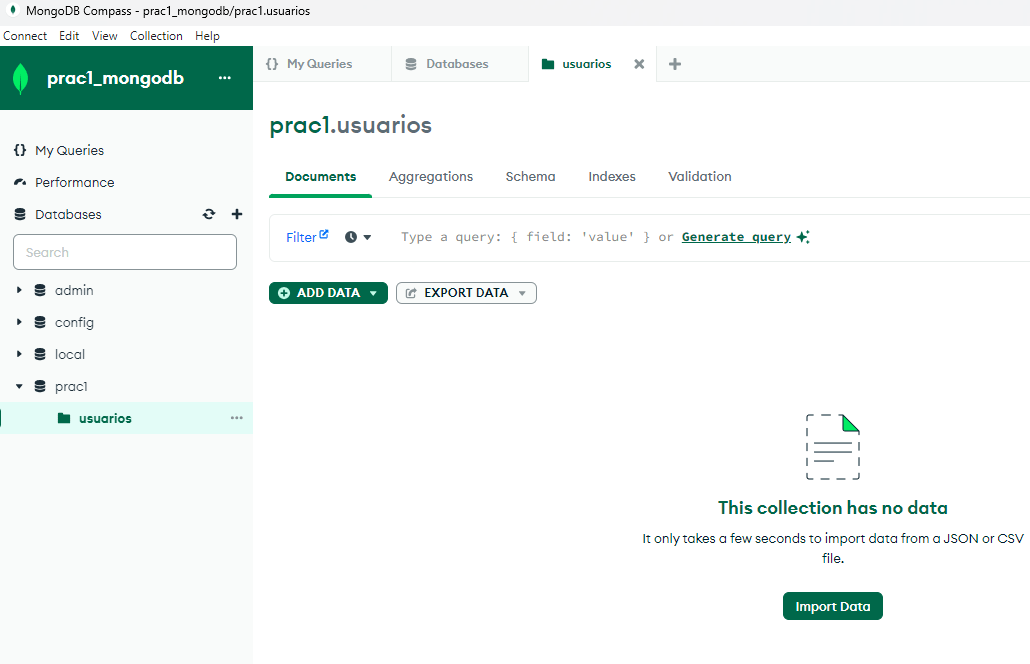Refresh the databases list

tap(209, 214)
